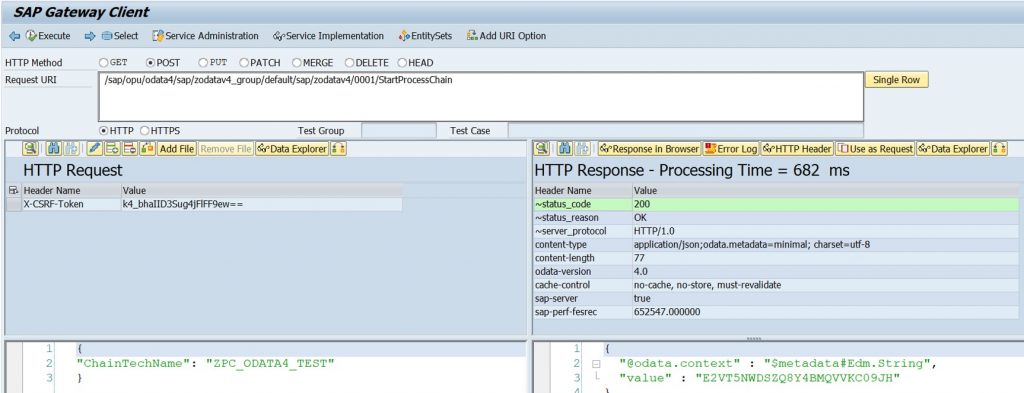
Task: Click Use as Request button
Action: pos(875,149)
